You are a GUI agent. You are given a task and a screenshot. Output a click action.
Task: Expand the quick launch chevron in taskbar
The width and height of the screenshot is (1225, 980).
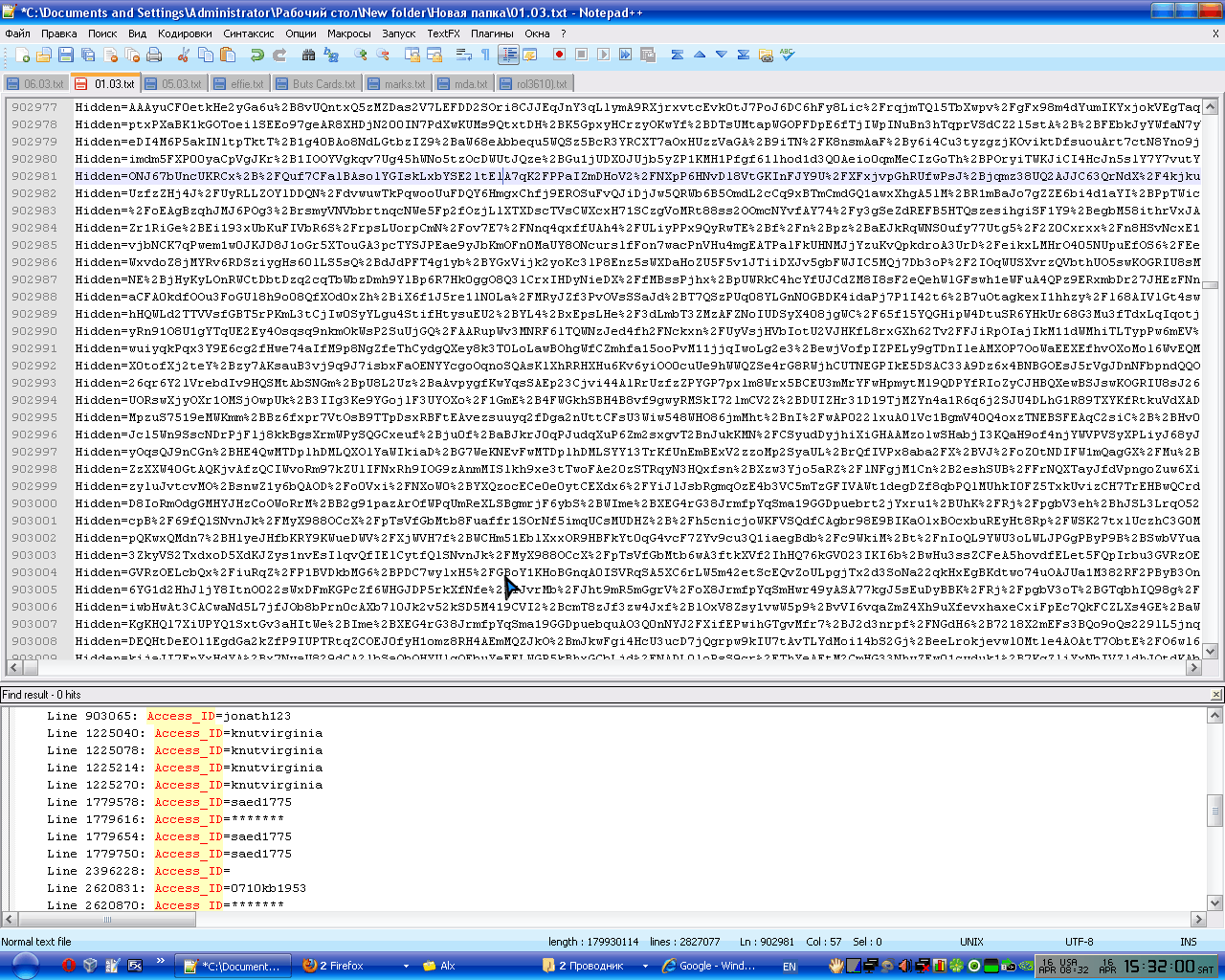[160, 961]
